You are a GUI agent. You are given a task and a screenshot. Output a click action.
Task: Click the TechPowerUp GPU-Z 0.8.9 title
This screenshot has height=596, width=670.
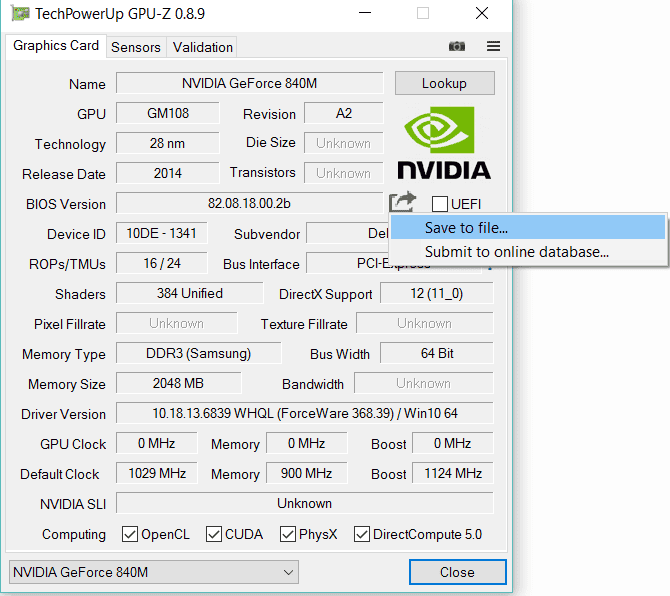click(x=120, y=14)
